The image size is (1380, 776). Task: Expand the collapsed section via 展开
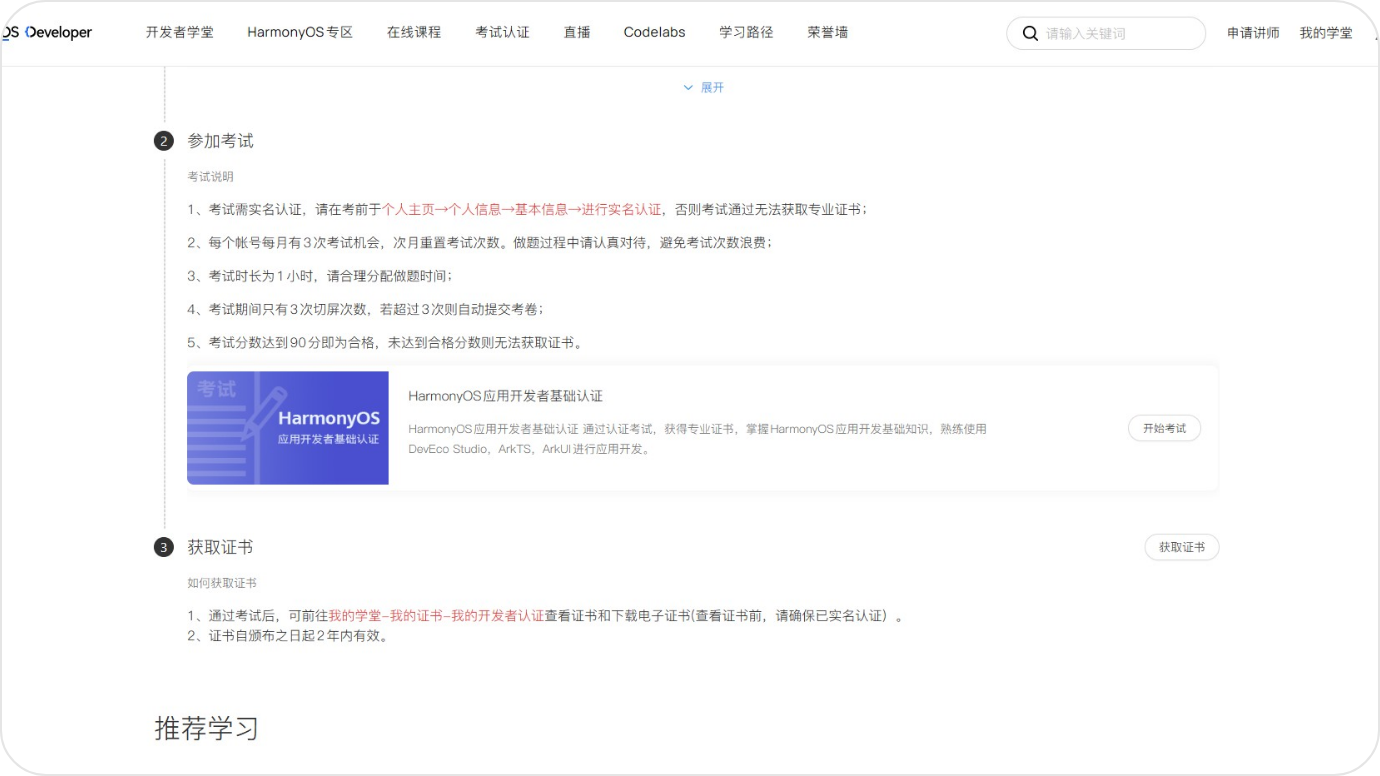[x=703, y=88]
